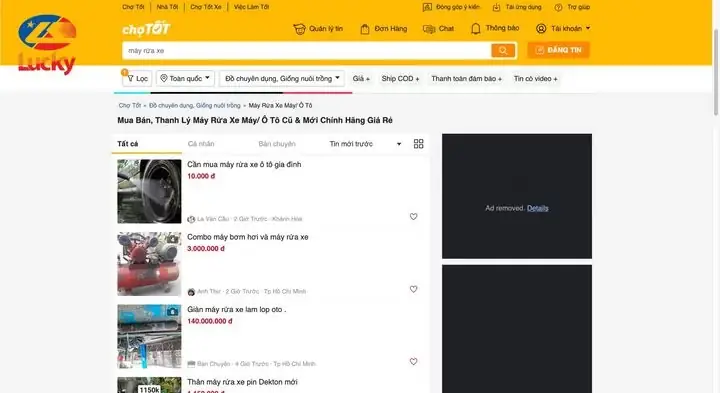Open the Chat icon
This screenshot has width=720, height=393.
(x=429, y=29)
